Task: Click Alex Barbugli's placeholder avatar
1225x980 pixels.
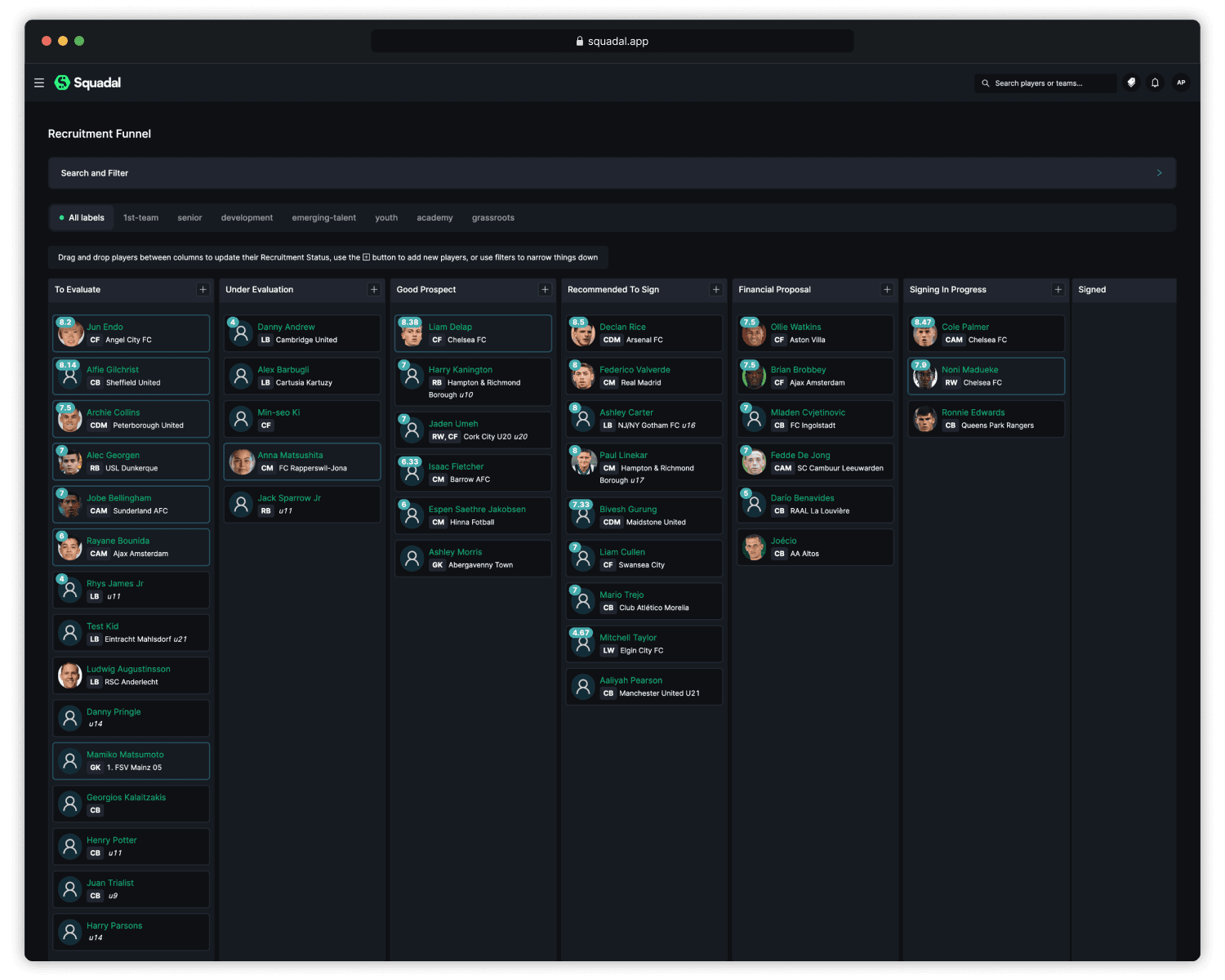Action: click(x=241, y=376)
